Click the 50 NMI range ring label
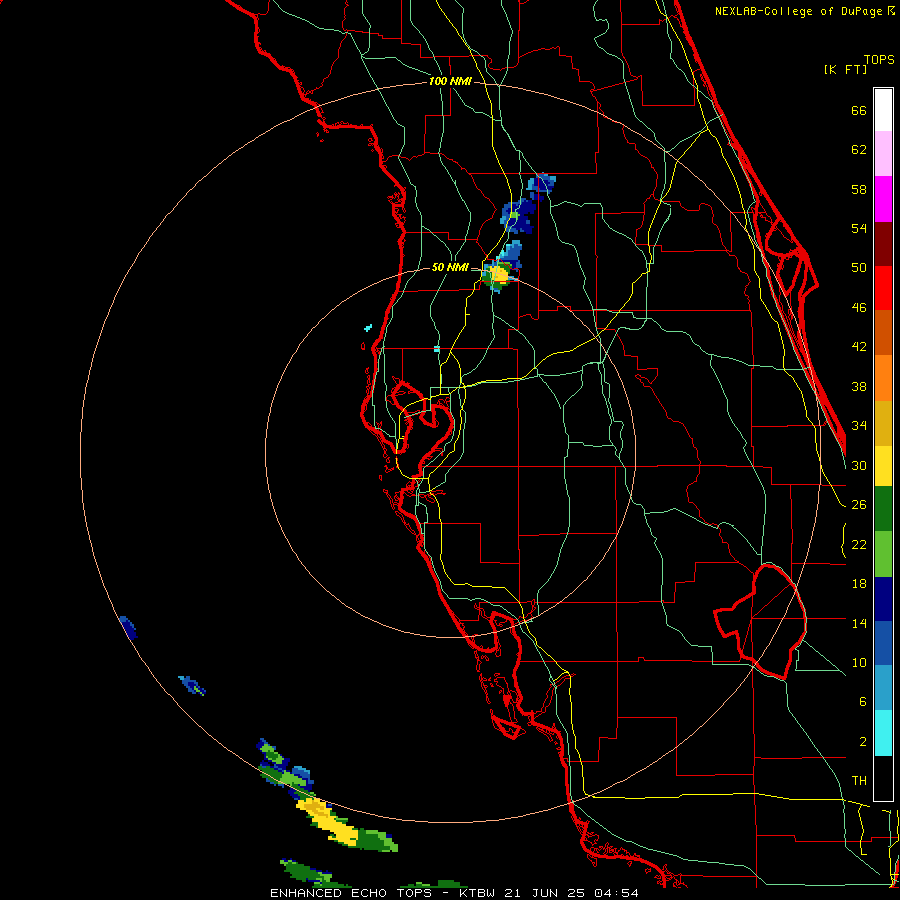This screenshot has height=900, width=900. [450, 268]
